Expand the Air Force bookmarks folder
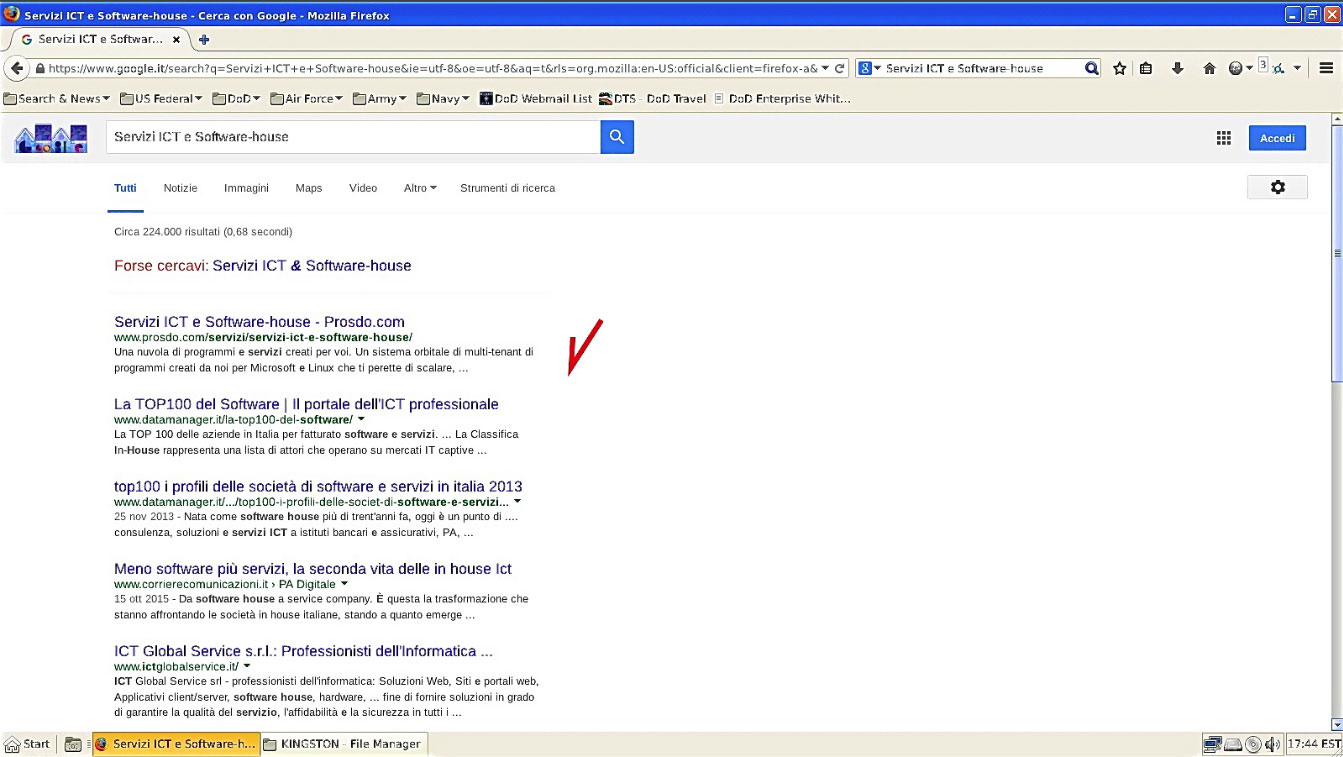This screenshot has width=1343, height=757. 305,98
